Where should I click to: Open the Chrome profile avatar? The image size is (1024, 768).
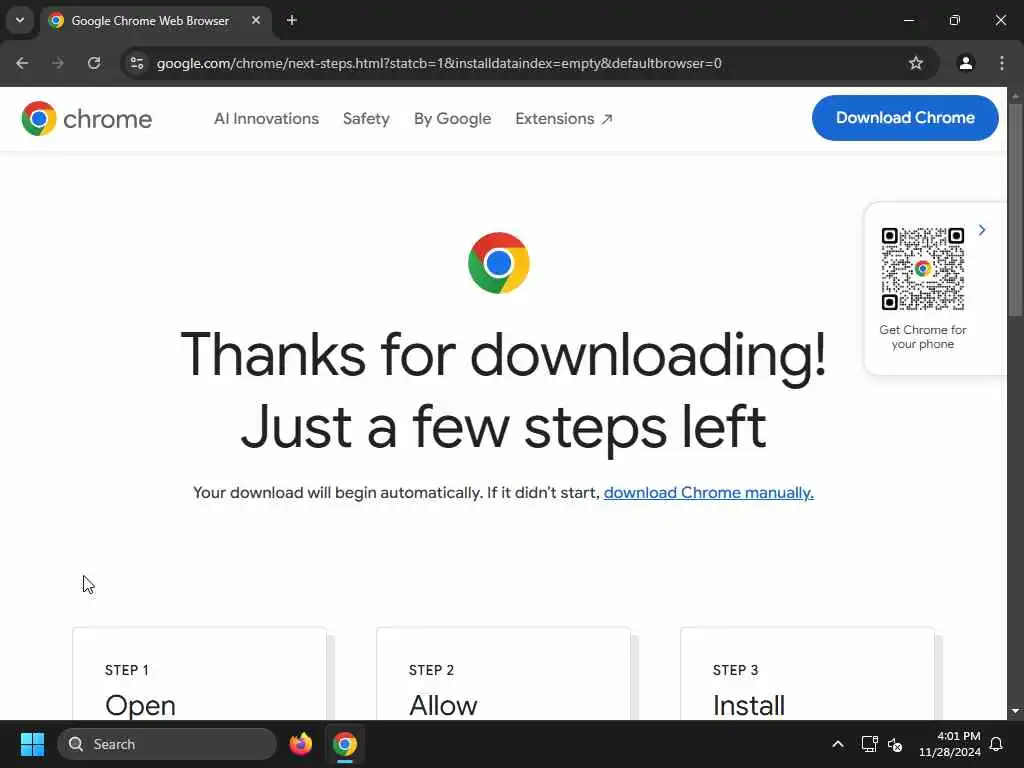coord(965,63)
